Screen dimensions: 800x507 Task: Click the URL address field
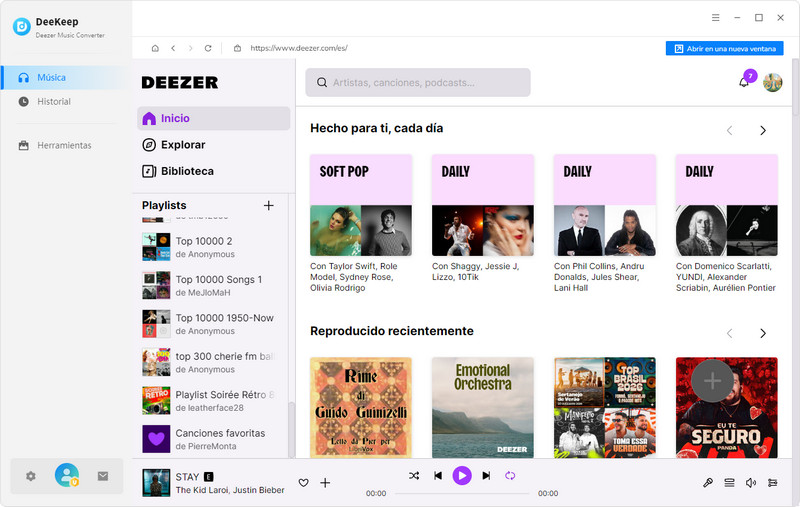tap(299, 48)
